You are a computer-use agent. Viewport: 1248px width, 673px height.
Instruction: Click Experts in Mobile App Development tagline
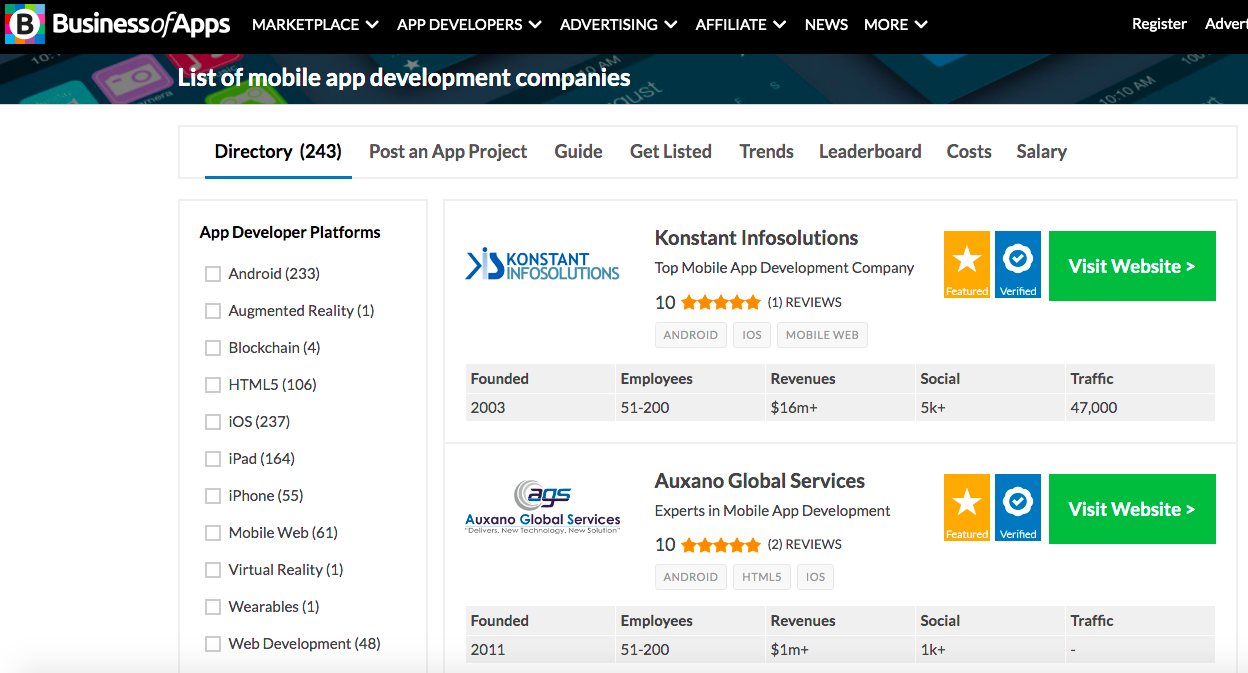(x=772, y=511)
